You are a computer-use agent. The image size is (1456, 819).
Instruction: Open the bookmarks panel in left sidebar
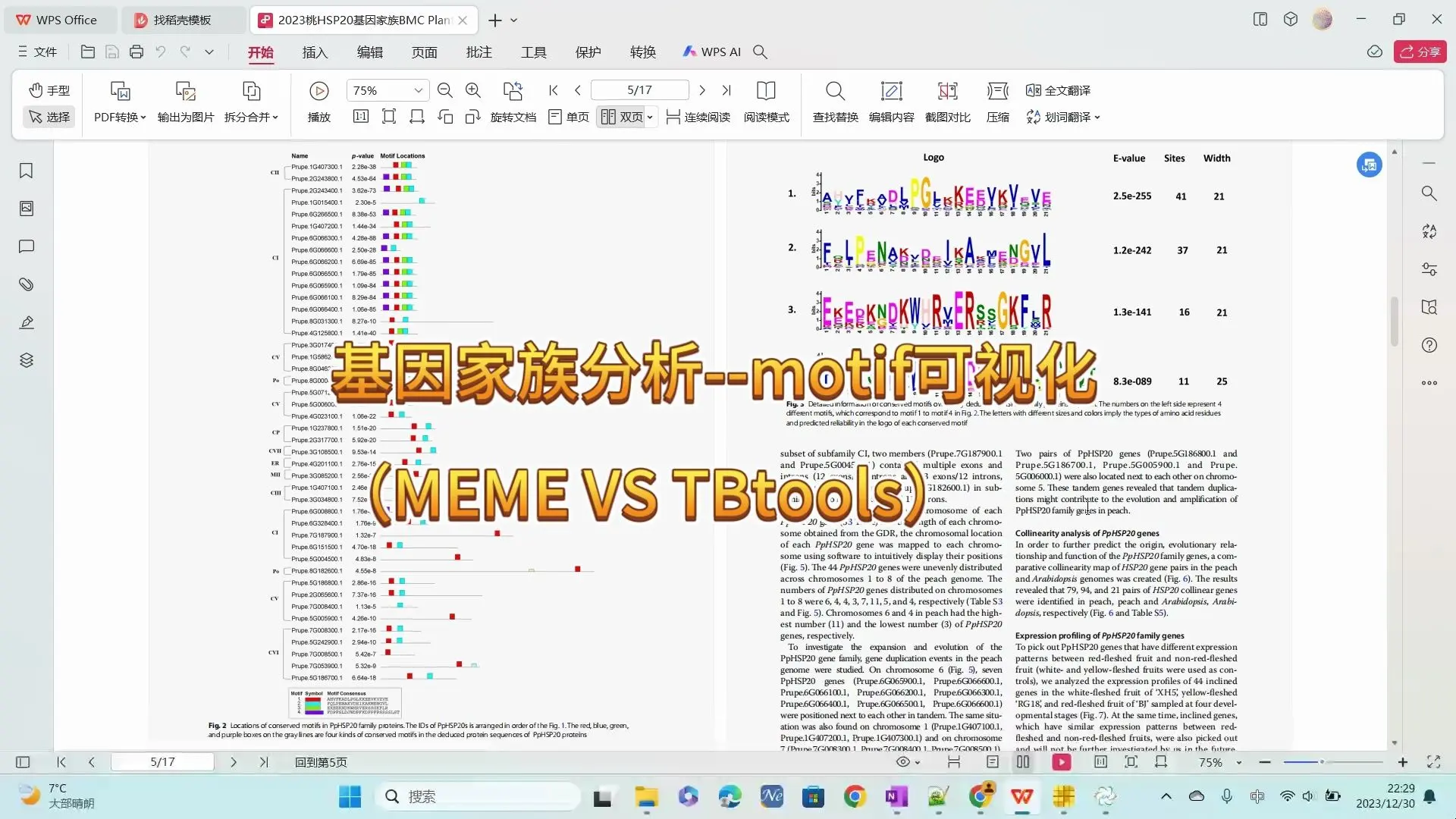click(26, 171)
